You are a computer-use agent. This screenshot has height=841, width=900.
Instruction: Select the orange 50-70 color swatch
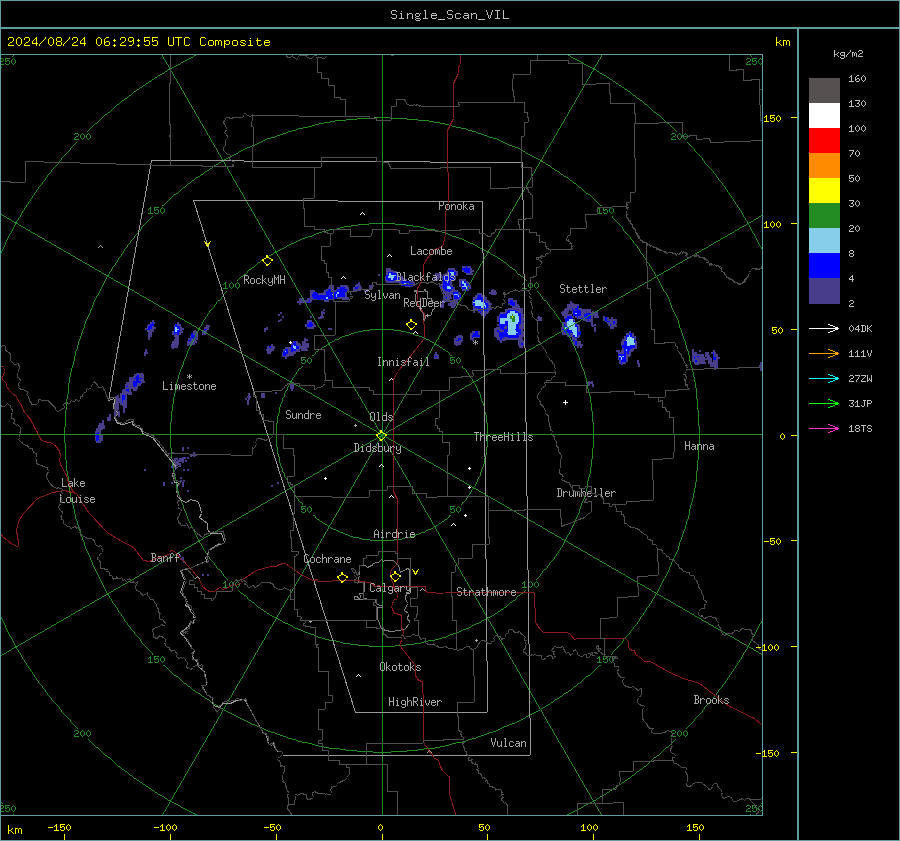pos(824,166)
